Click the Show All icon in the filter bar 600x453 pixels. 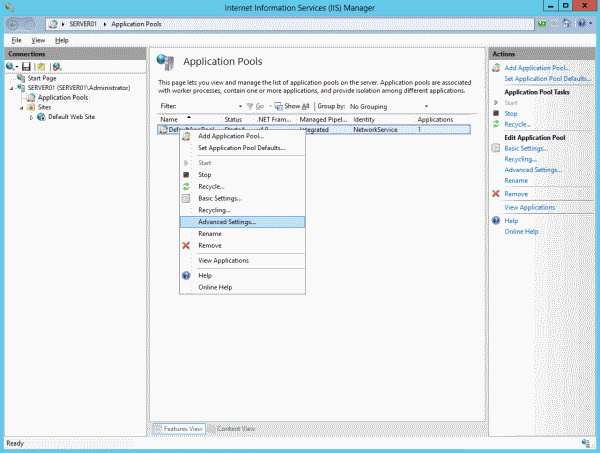pyautogui.click(x=279, y=106)
